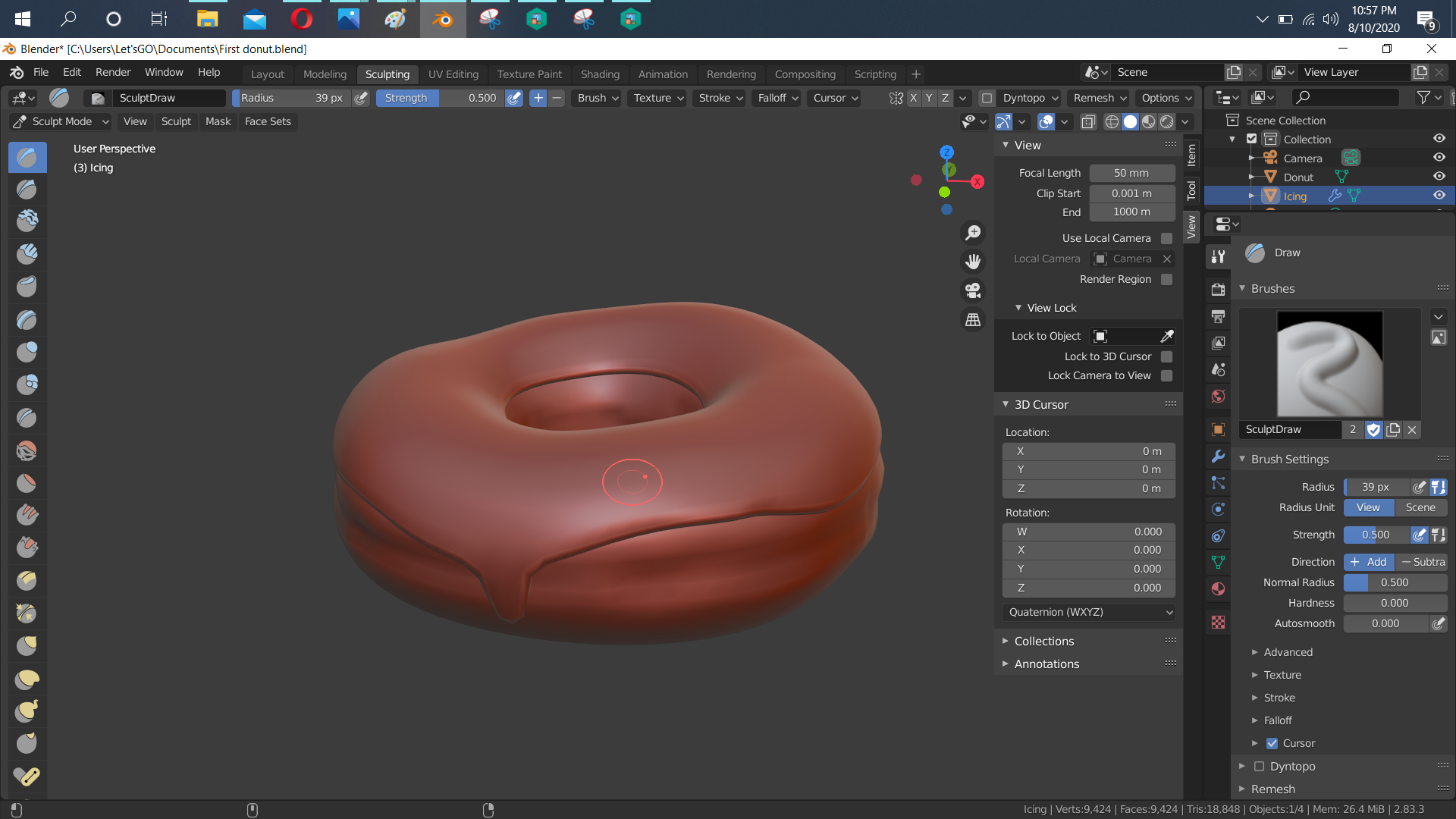The height and width of the screenshot is (819, 1456).
Task: Open the Remesh dropdown in header
Action: coord(1100,98)
